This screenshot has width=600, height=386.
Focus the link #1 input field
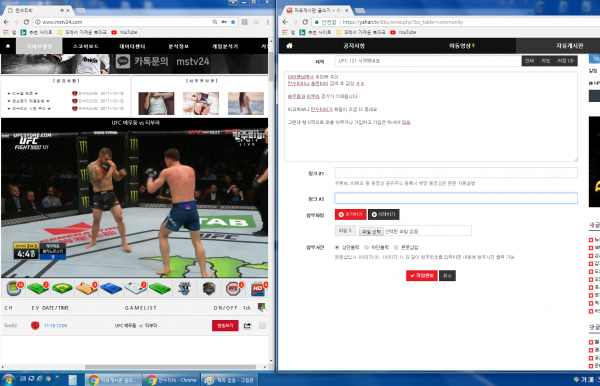[x=456, y=173]
